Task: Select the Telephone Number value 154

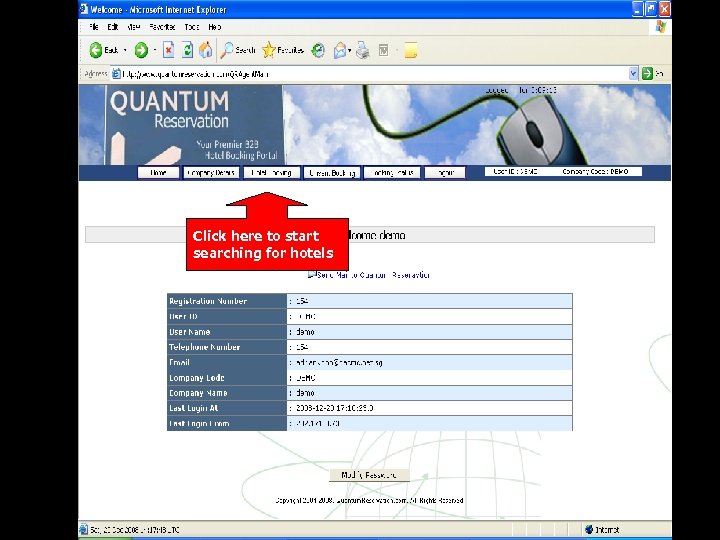Action: tap(302, 347)
